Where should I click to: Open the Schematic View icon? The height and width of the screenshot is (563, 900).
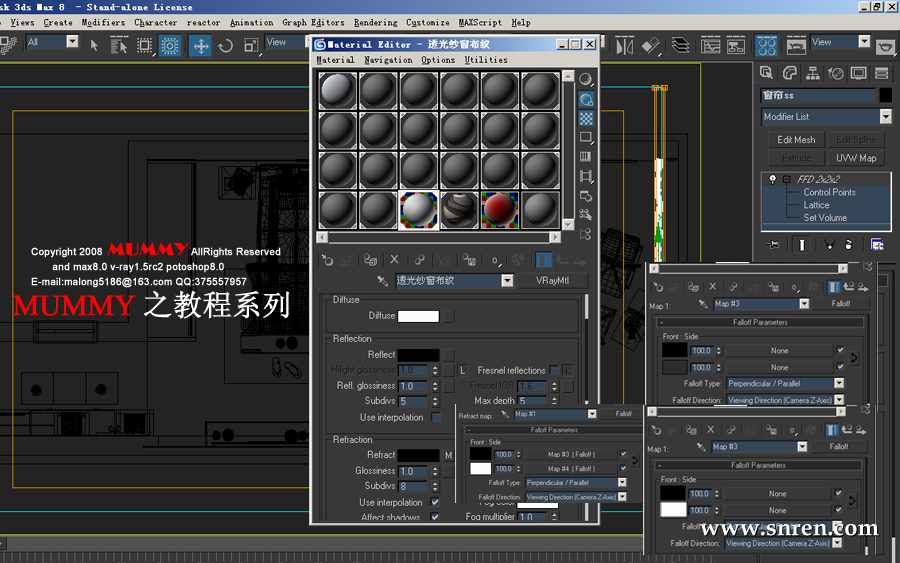pos(736,45)
